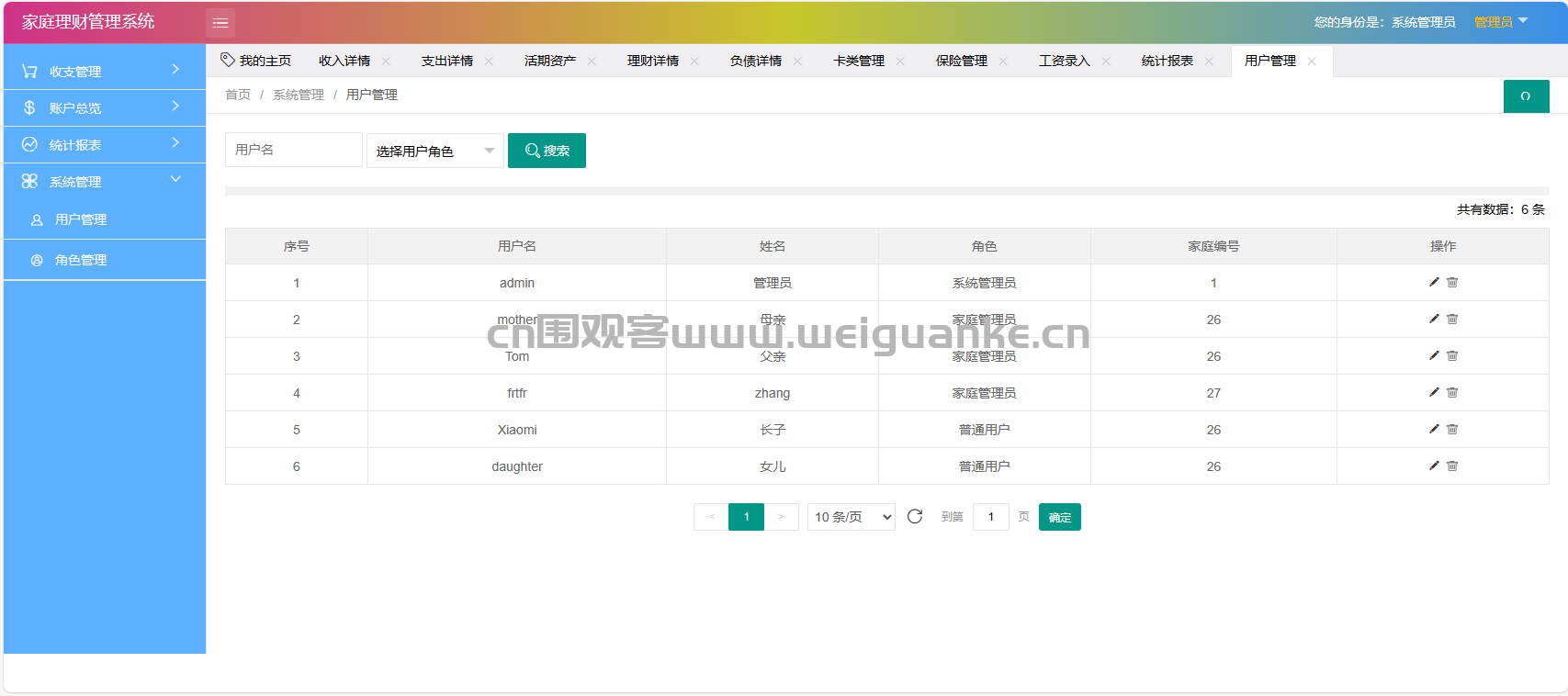Screen dimensions: 1568x696
Task: Click page number 1 button
Action: (x=746, y=517)
